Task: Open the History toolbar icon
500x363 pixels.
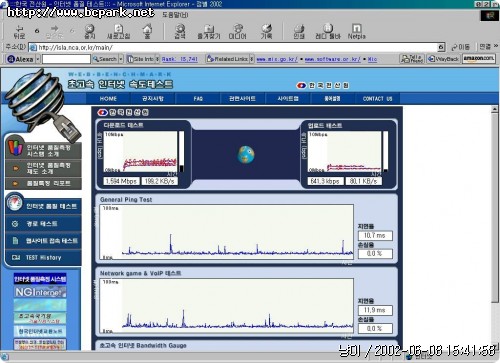Action: pyautogui.click(x=266, y=32)
